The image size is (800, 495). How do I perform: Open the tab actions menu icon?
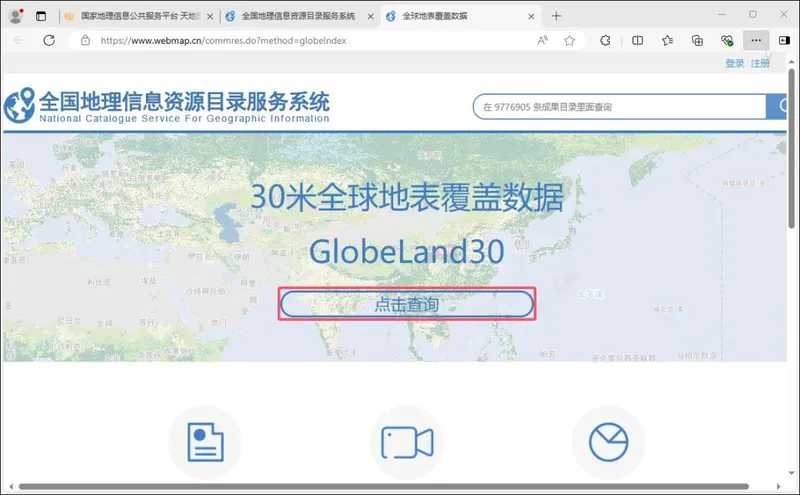pyautogui.click(x=41, y=16)
